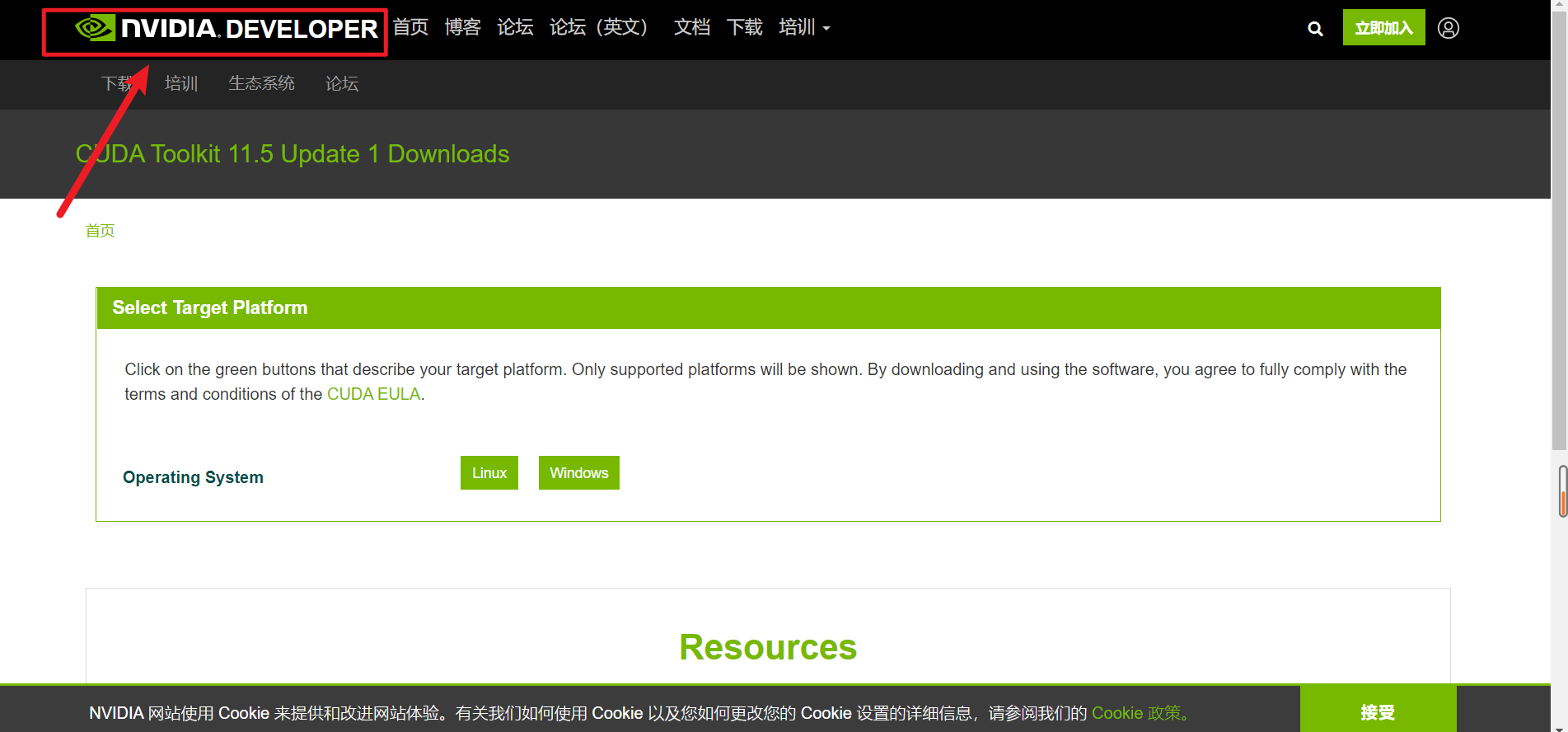Image resolution: width=1568 pixels, height=732 pixels.
Task: Open 论坛（英文）in top navigation
Action: pyautogui.click(x=602, y=27)
